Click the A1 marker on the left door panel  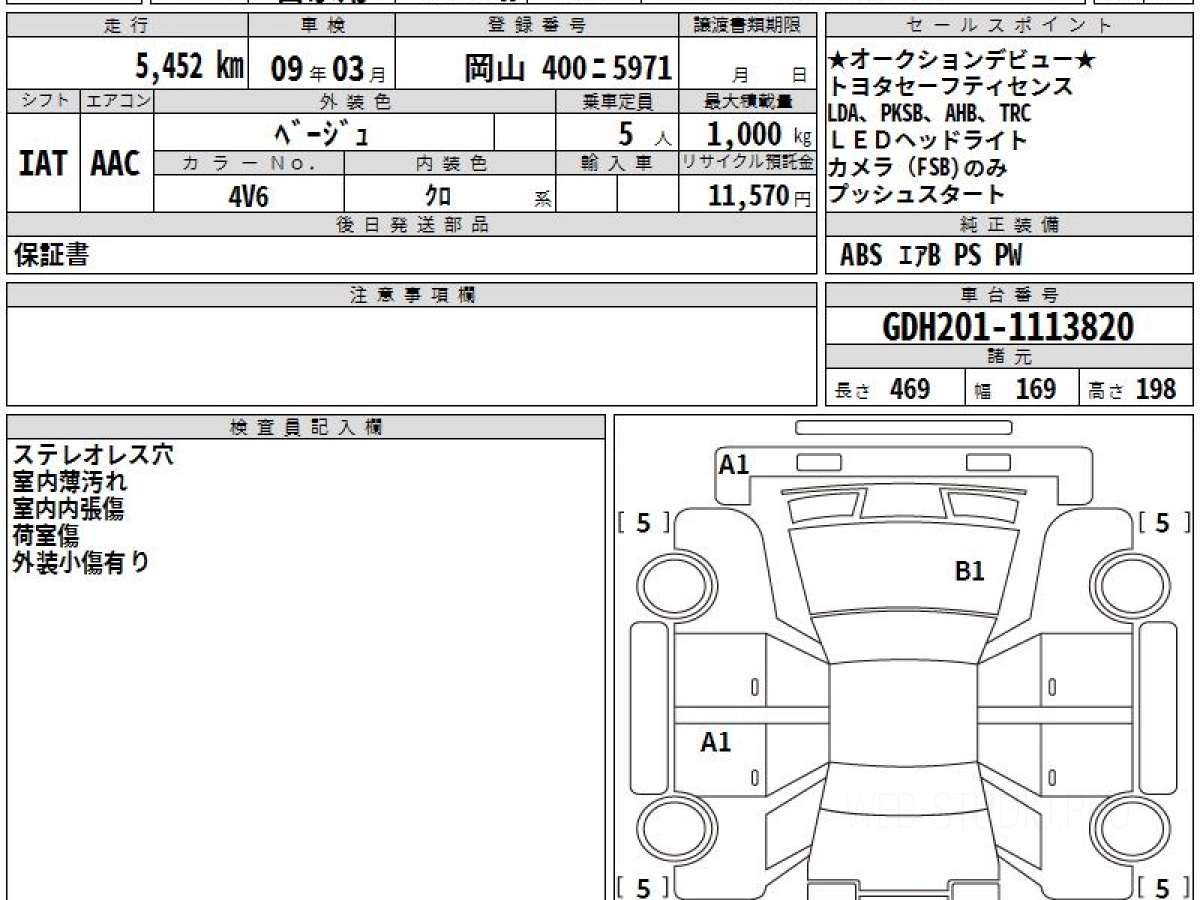[715, 742]
